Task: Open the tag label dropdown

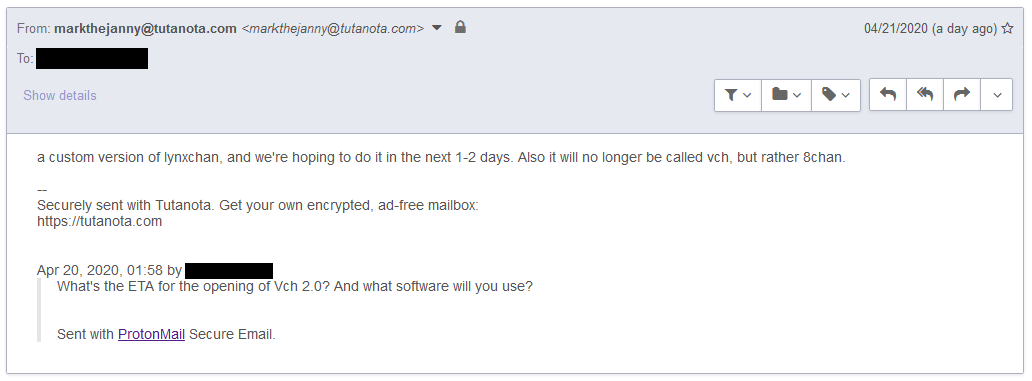Action: (836, 95)
